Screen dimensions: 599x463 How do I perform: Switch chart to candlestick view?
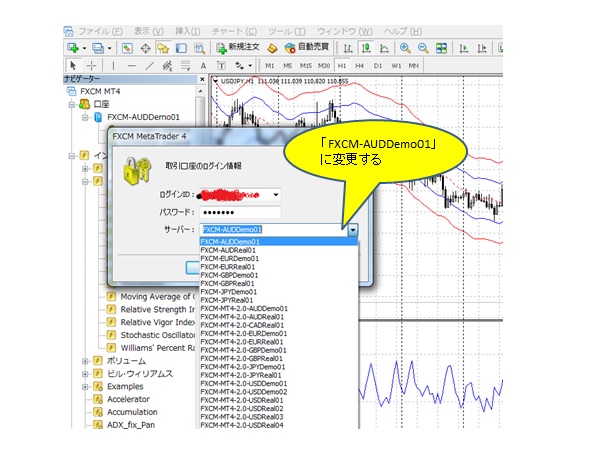pos(366,48)
